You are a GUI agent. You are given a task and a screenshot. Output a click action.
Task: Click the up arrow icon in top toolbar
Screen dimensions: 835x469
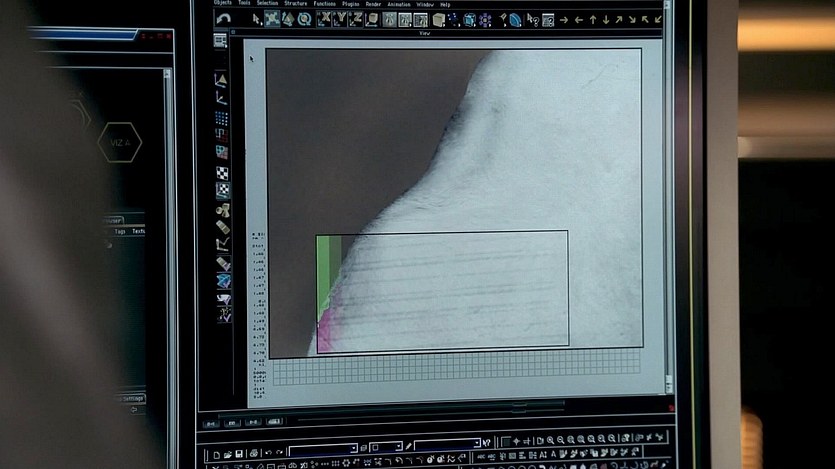[593, 20]
